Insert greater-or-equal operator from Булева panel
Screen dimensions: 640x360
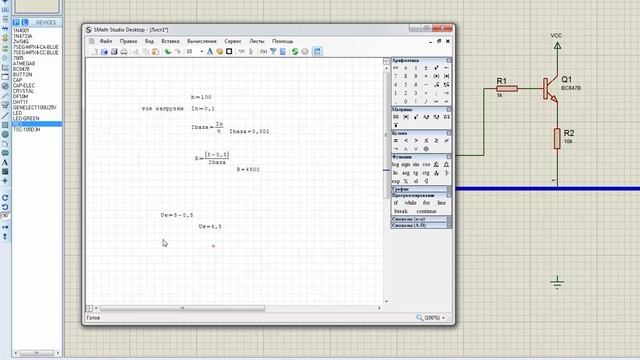pos(436,141)
